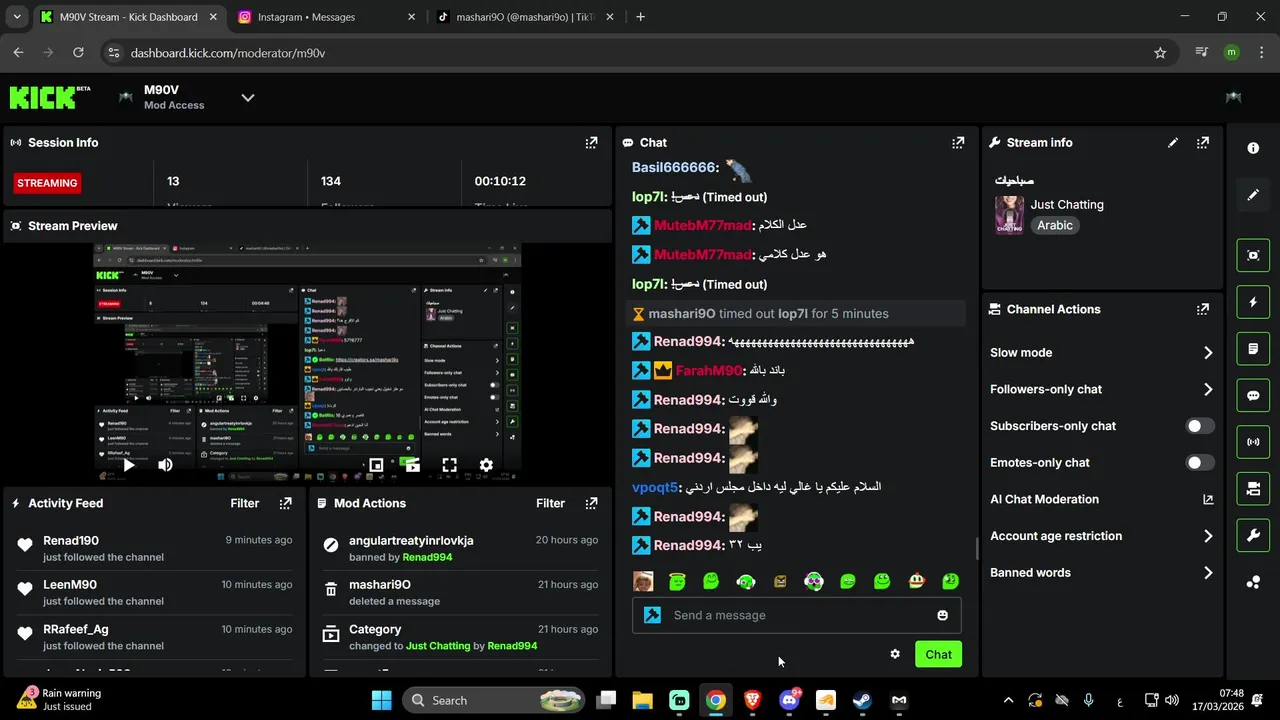Open the M90V channel dropdown chevron
Image resolution: width=1280 pixels, height=720 pixels.
coord(248,97)
